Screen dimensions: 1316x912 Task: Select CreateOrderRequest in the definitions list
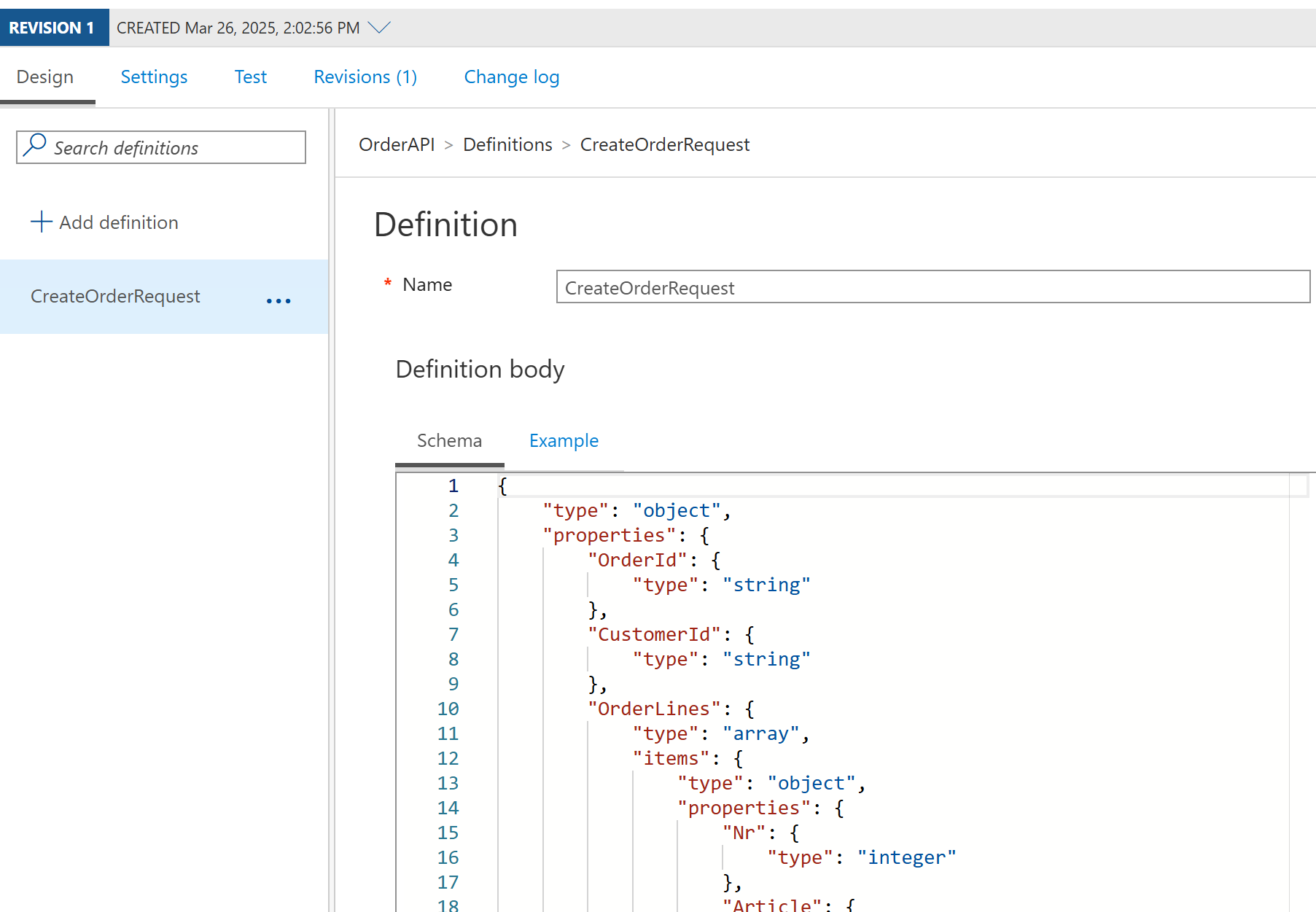click(115, 296)
